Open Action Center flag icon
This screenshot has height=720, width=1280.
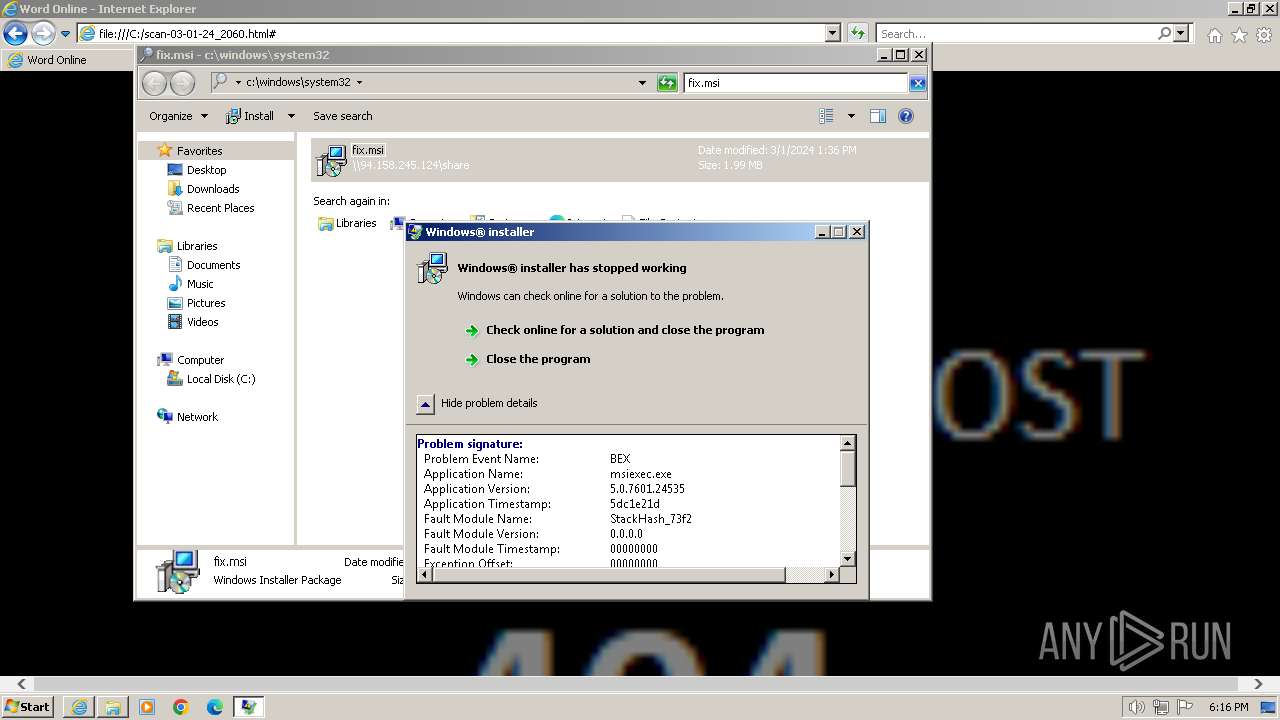pyautogui.click(x=1186, y=707)
